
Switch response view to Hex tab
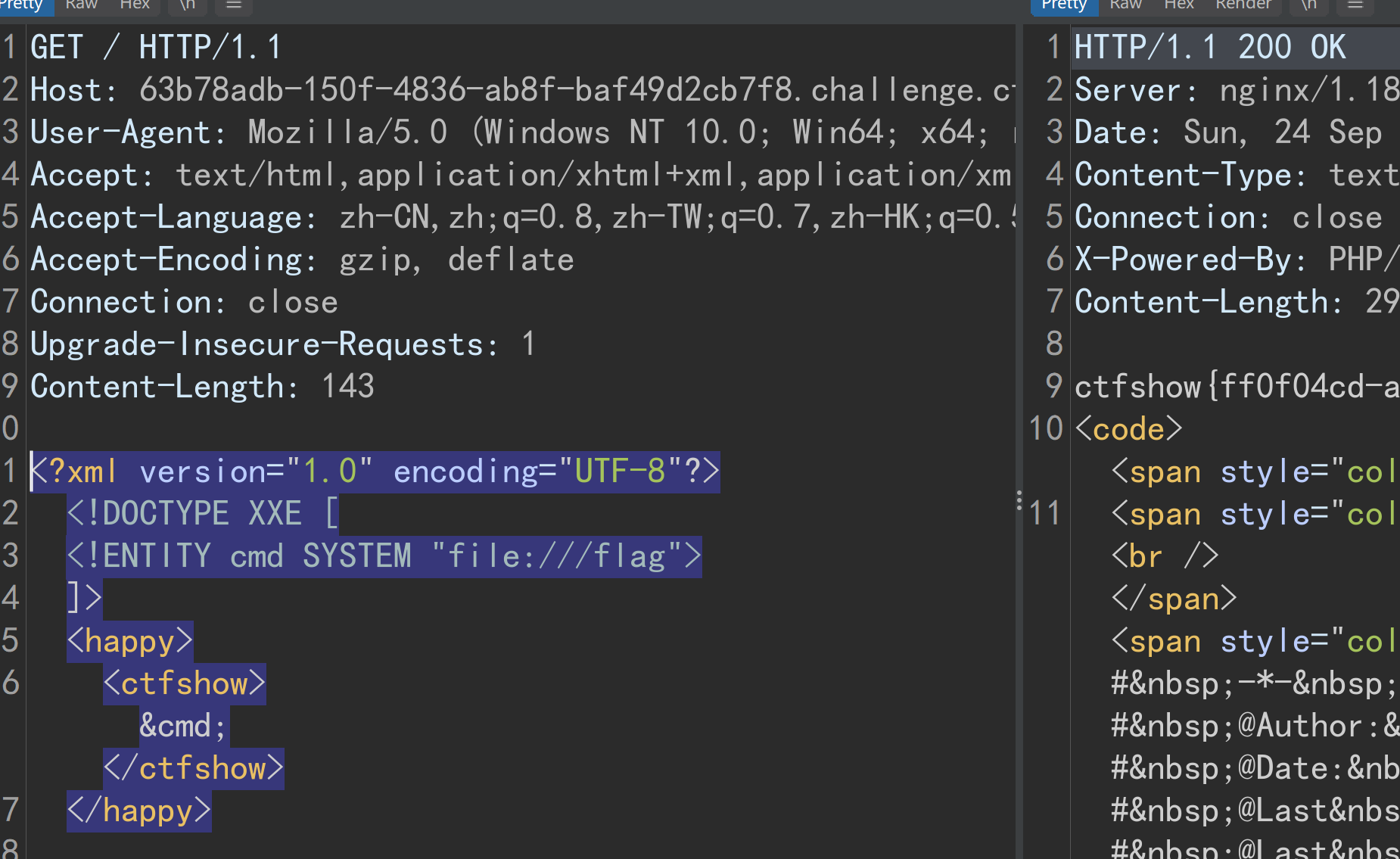click(x=1178, y=5)
